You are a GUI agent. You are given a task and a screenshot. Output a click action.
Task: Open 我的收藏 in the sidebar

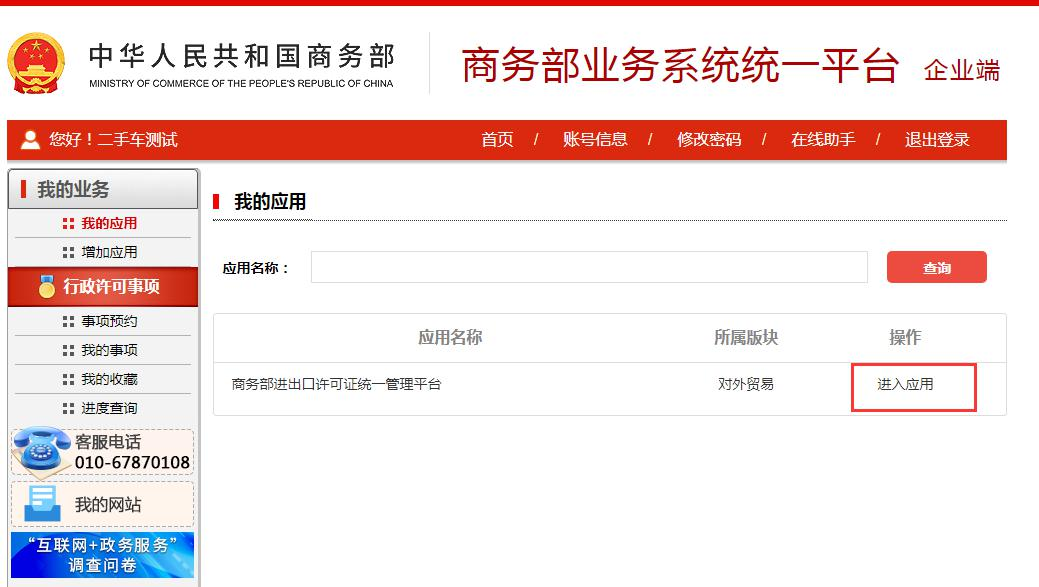(x=109, y=379)
